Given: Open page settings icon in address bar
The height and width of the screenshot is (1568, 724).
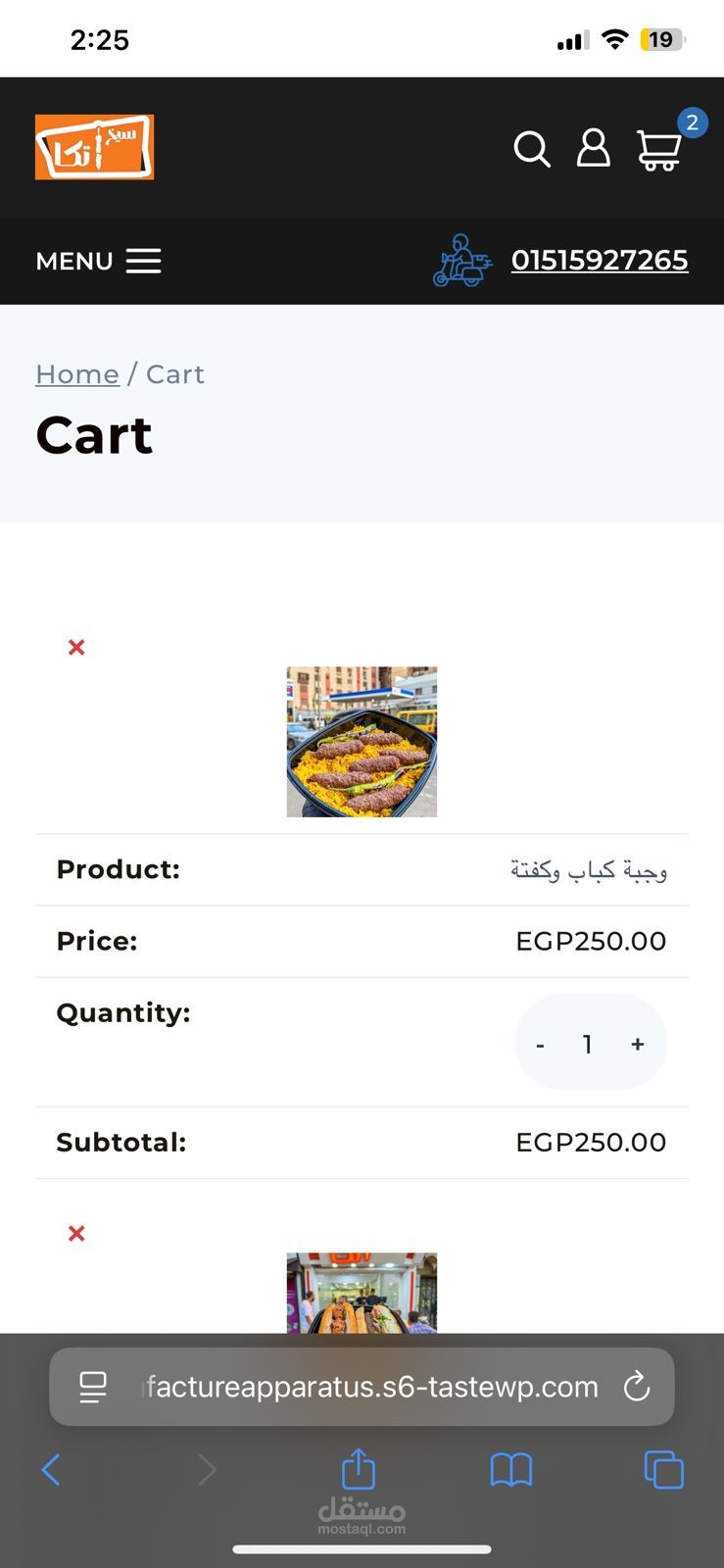Looking at the screenshot, I should (93, 1387).
